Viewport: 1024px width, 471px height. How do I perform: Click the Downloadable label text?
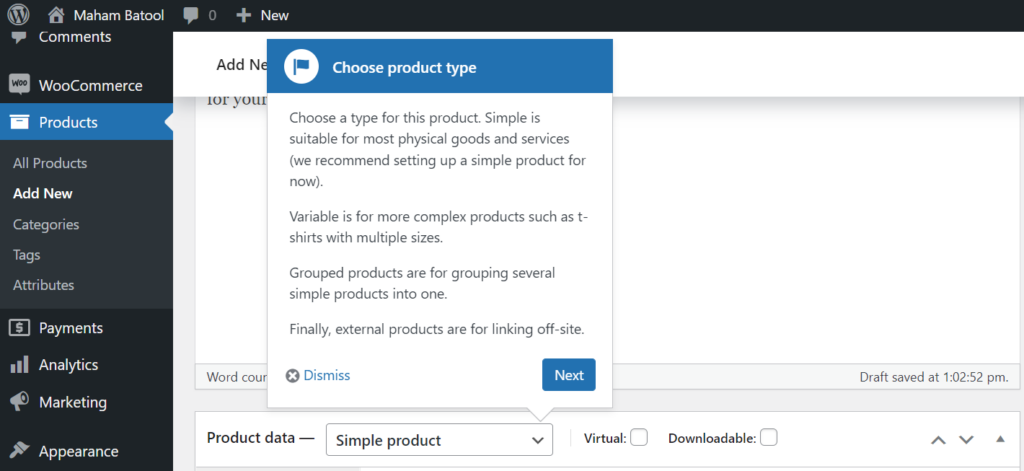point(712,438)
